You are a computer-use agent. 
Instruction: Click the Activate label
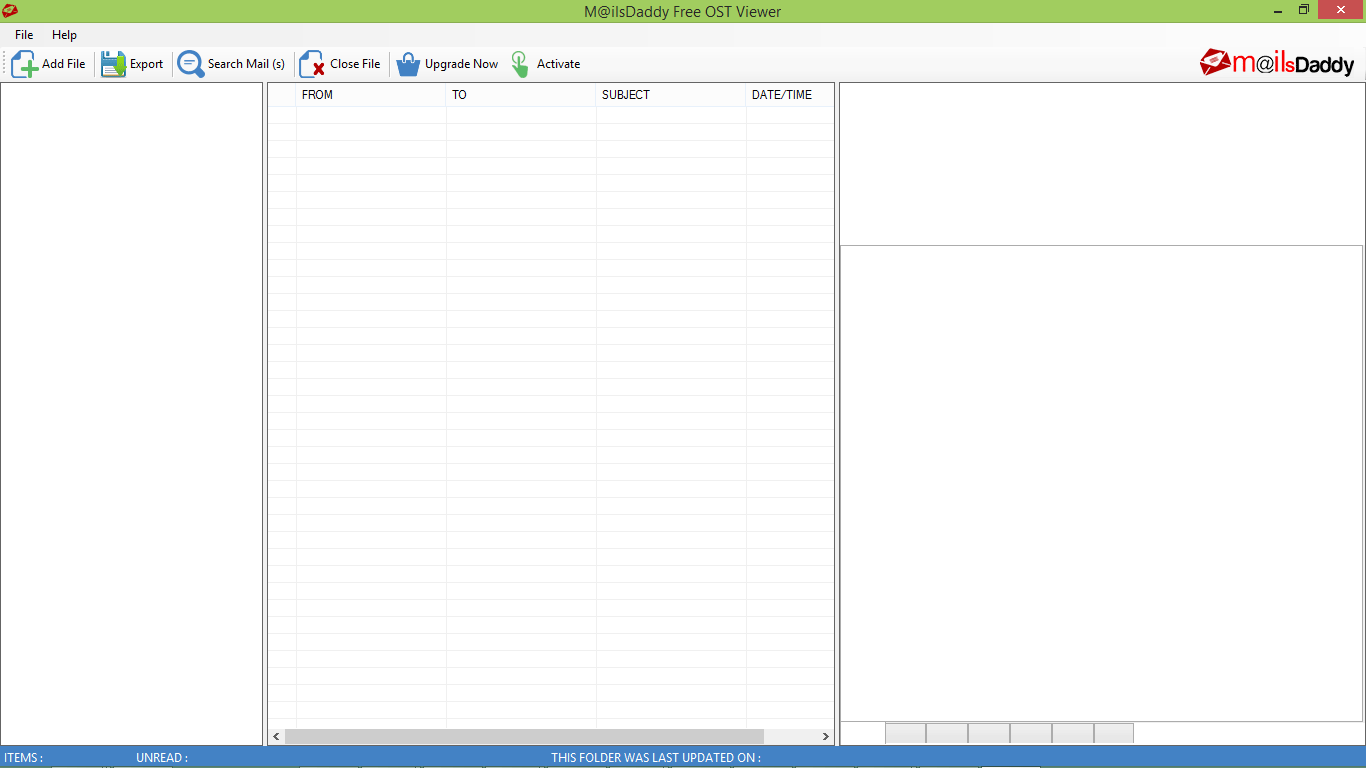click(558, 64)
